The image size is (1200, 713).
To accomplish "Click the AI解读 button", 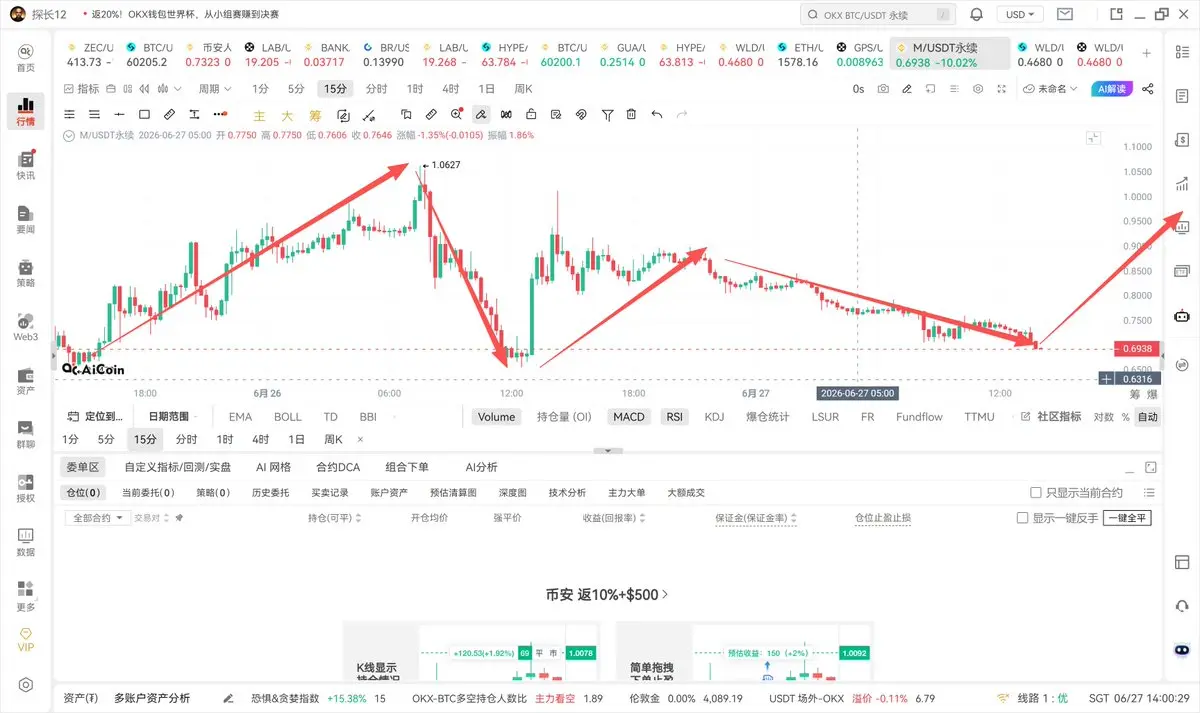I will [1111, 89].
